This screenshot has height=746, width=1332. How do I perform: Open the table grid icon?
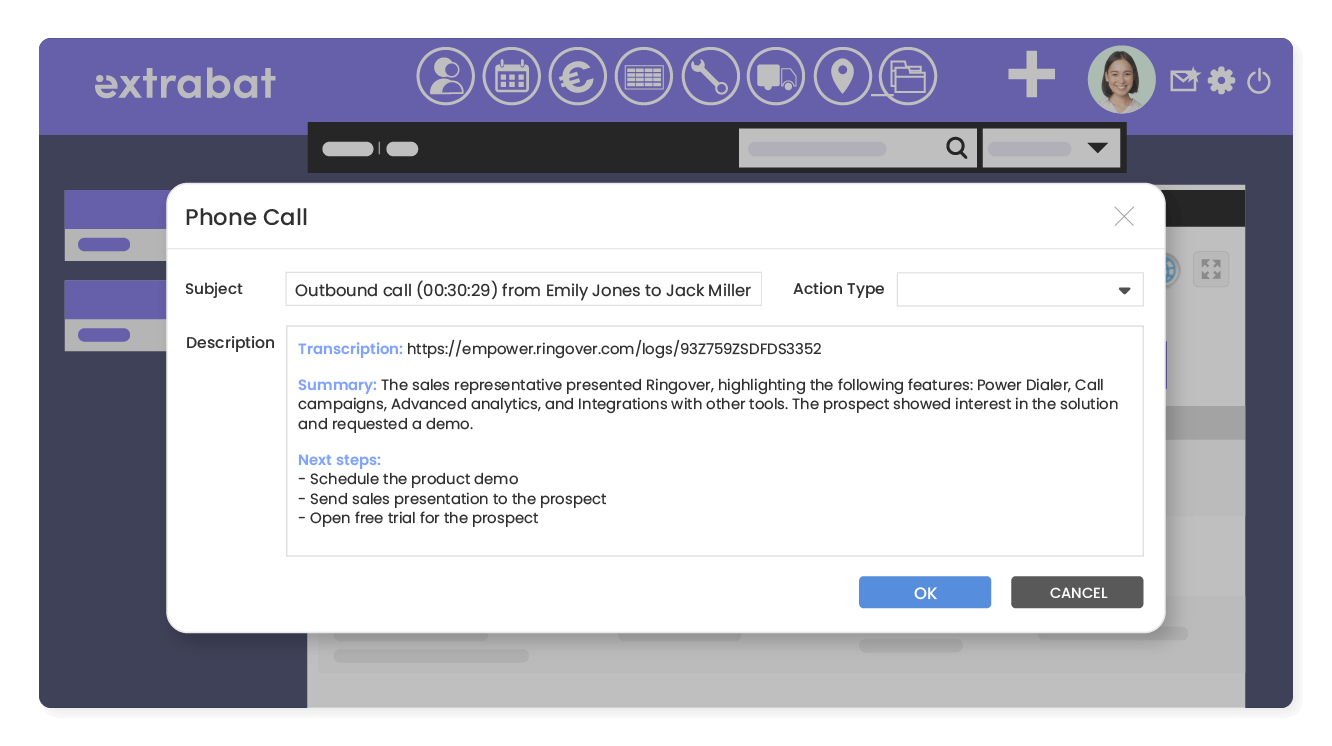[x=644, y=77]
